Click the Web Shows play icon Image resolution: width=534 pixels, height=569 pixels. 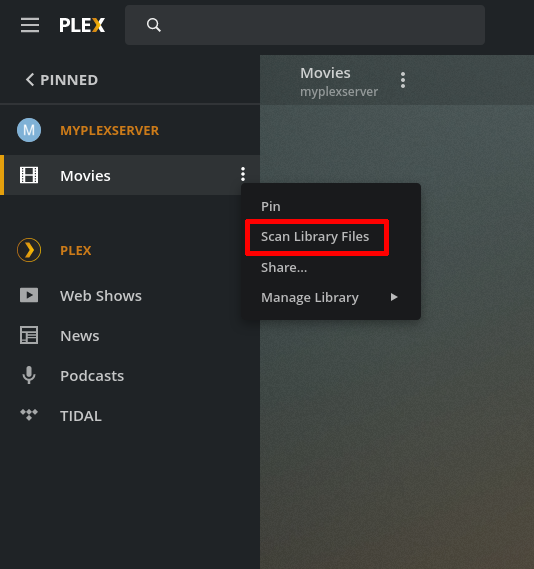29,295
